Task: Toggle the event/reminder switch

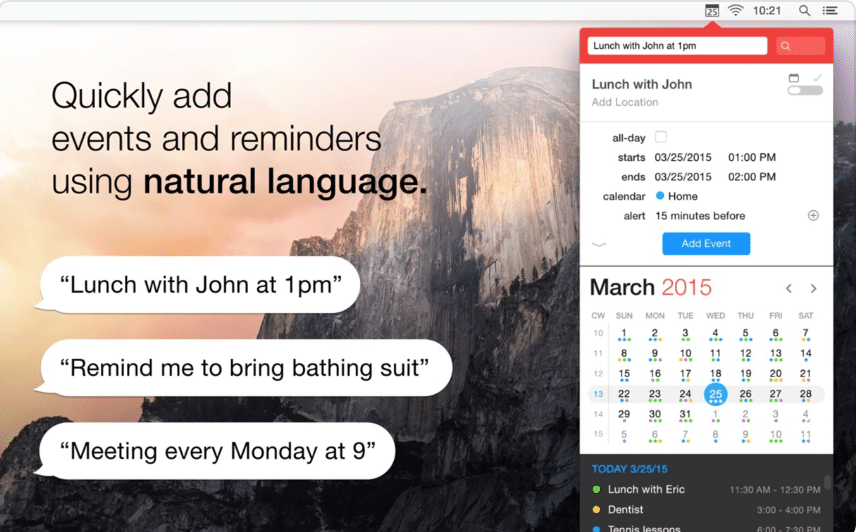Action: [x=805, y=91]
